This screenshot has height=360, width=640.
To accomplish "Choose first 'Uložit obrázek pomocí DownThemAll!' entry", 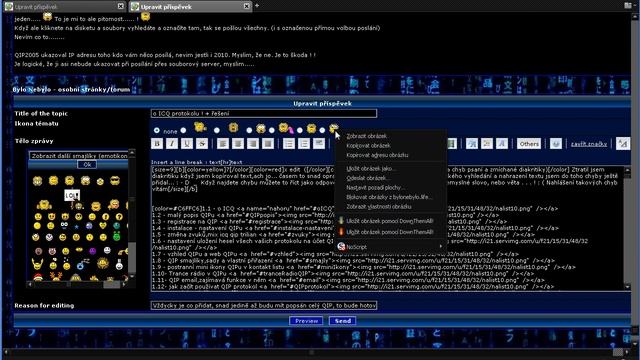I will (391, 221).
